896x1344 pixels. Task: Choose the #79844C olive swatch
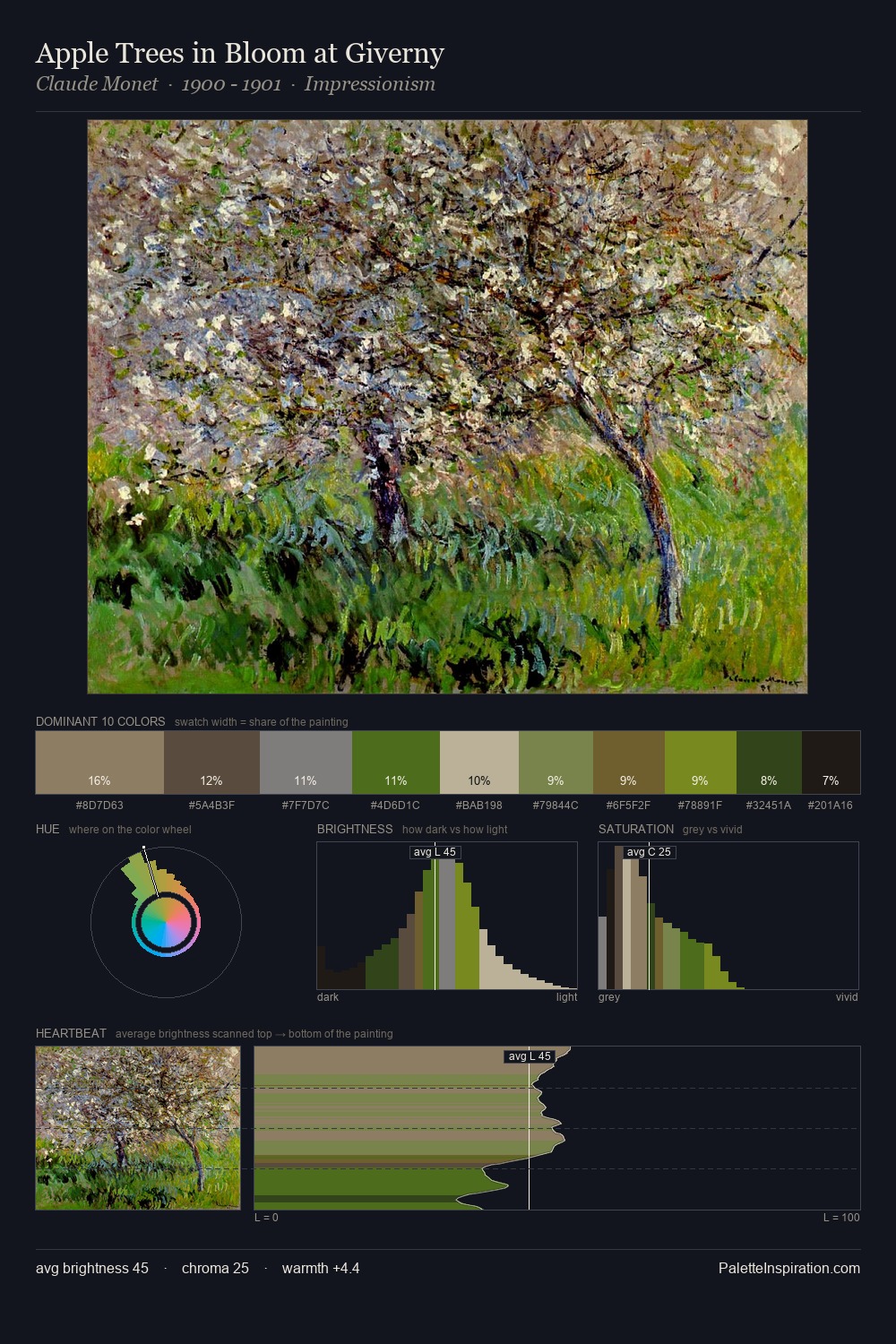tap(556, 762)
